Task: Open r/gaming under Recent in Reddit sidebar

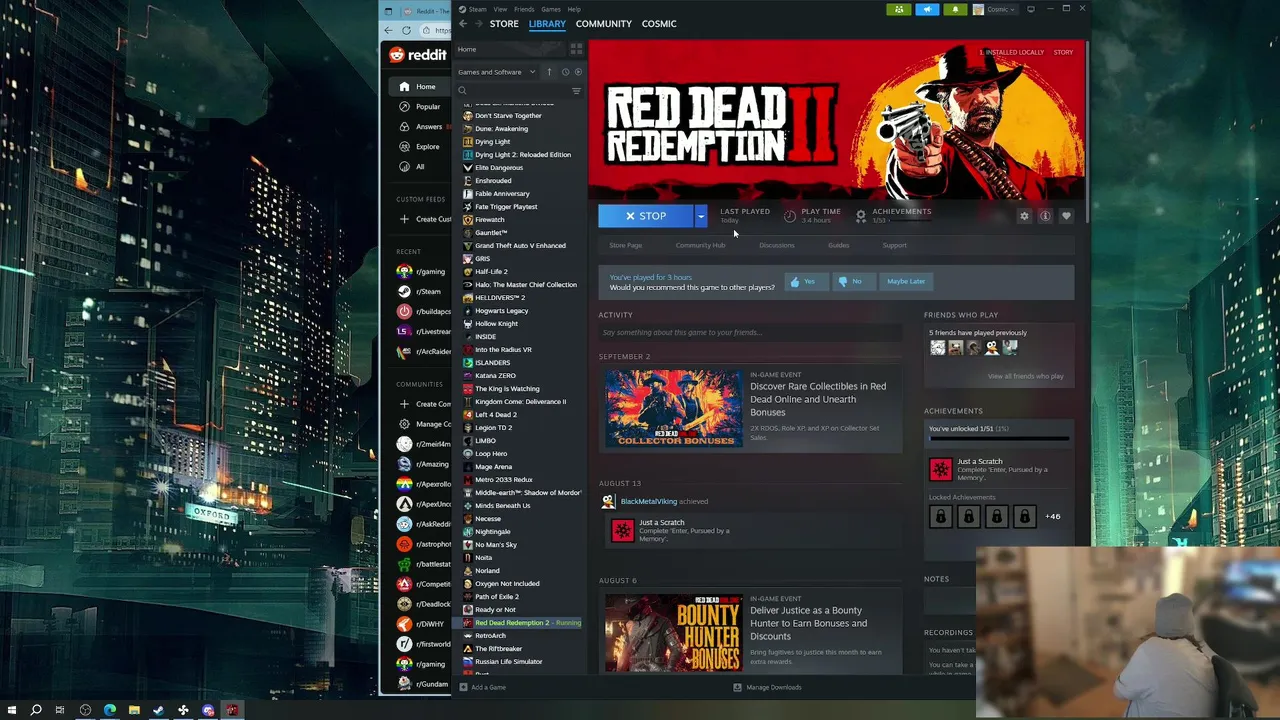Action: 422,271
